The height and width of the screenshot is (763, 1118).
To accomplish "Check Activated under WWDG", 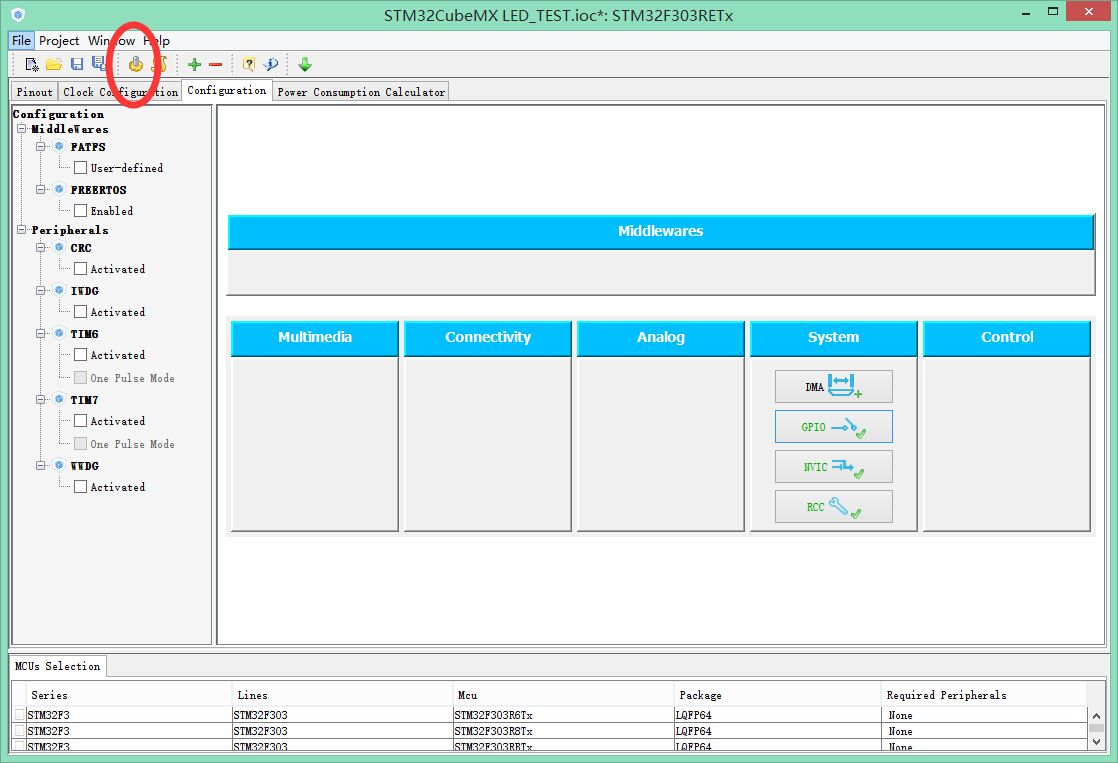I will coord(81,486).
